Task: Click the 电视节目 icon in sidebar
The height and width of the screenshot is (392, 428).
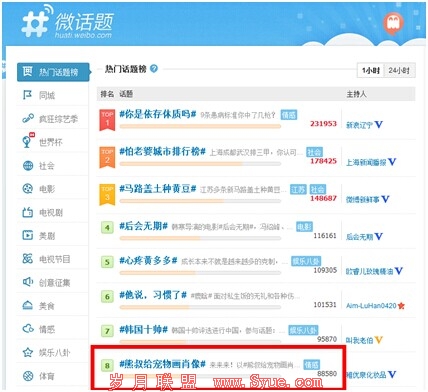Action: [x=28, y=259]
